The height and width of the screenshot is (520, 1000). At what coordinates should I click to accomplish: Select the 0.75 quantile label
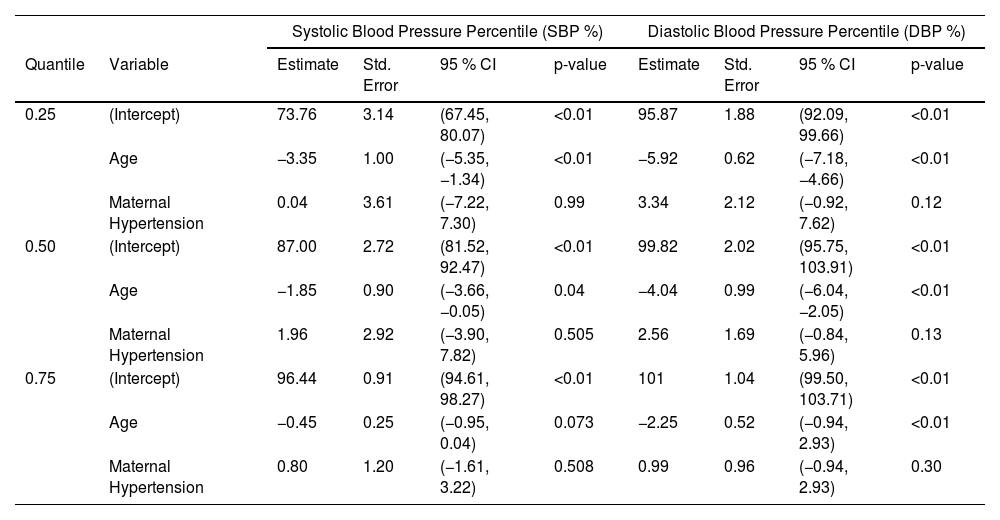(40, 379)
